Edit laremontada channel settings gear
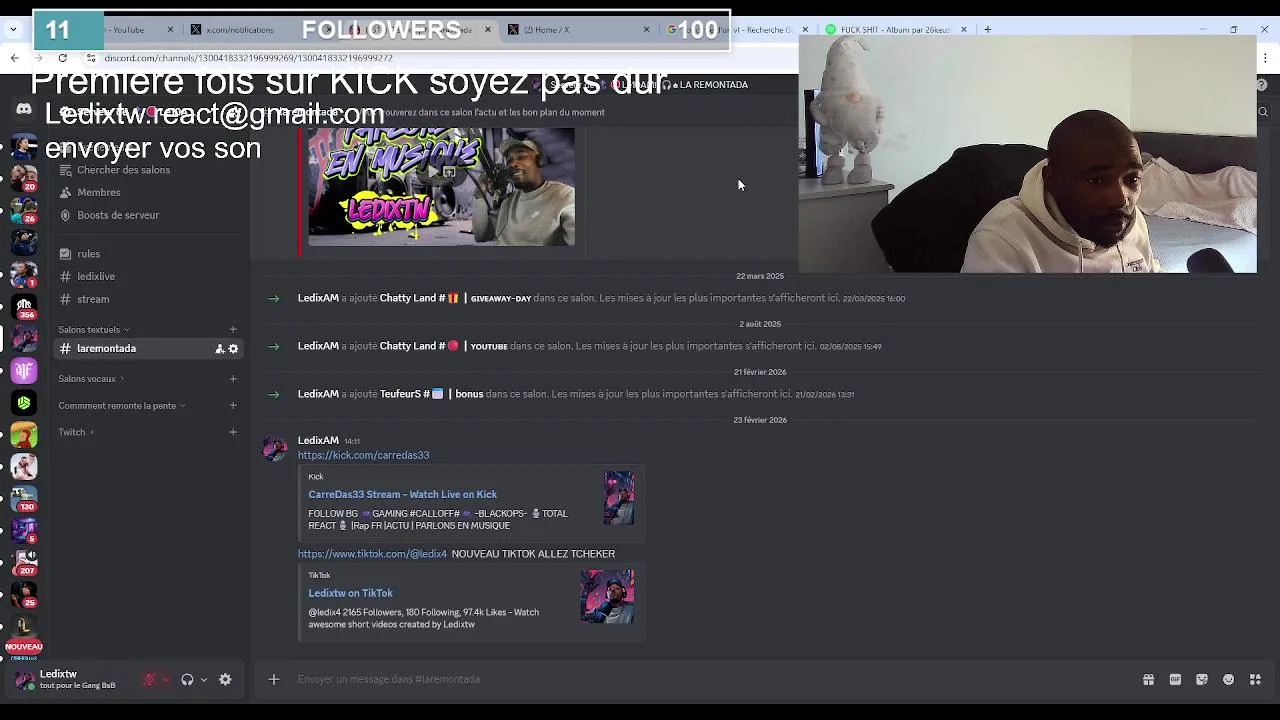Image resolution: width=1280 pixels, height=720 pixels. click(233, 349)
